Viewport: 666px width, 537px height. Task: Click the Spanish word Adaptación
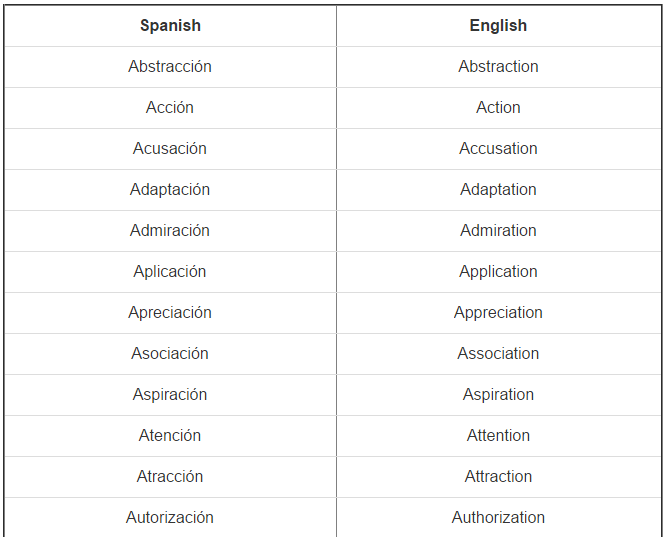coord(170,190)
